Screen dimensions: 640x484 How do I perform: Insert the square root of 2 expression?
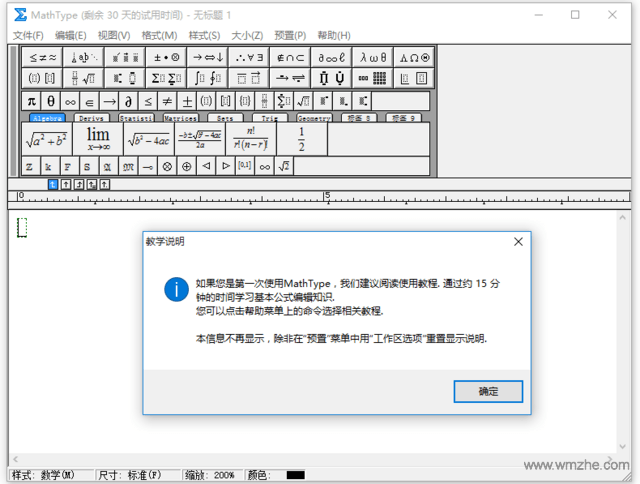tap(284, 167)
